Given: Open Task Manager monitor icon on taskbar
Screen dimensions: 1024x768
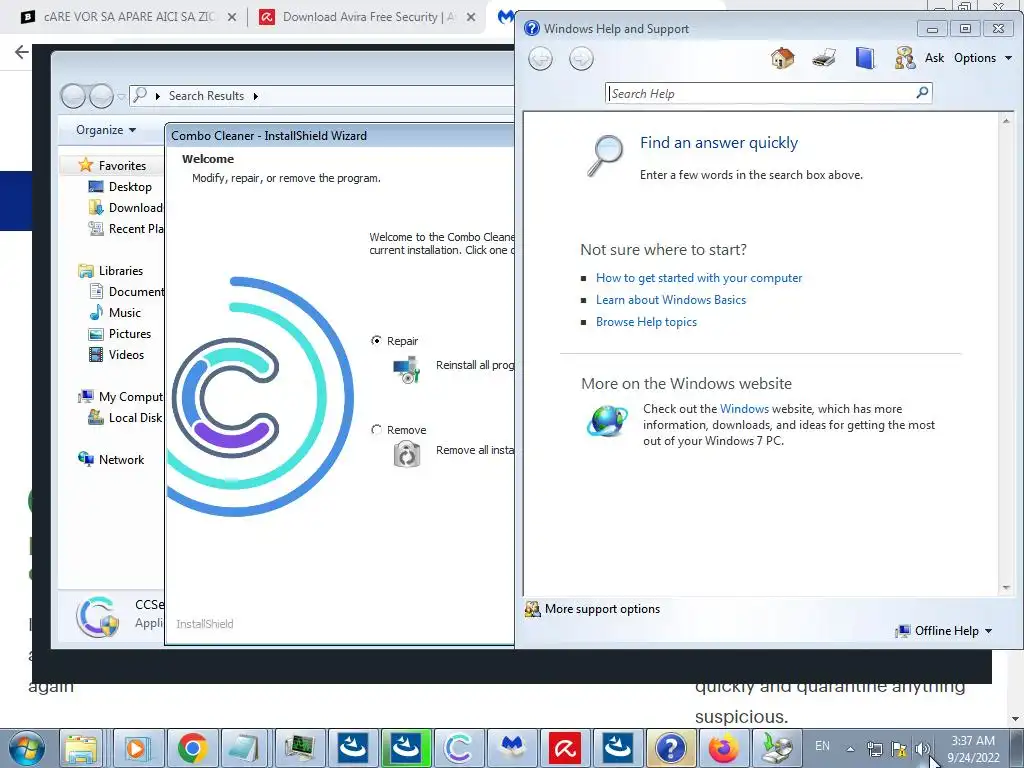Looking at the screenshot, I should pyautogui.click(x=298, y=748).
